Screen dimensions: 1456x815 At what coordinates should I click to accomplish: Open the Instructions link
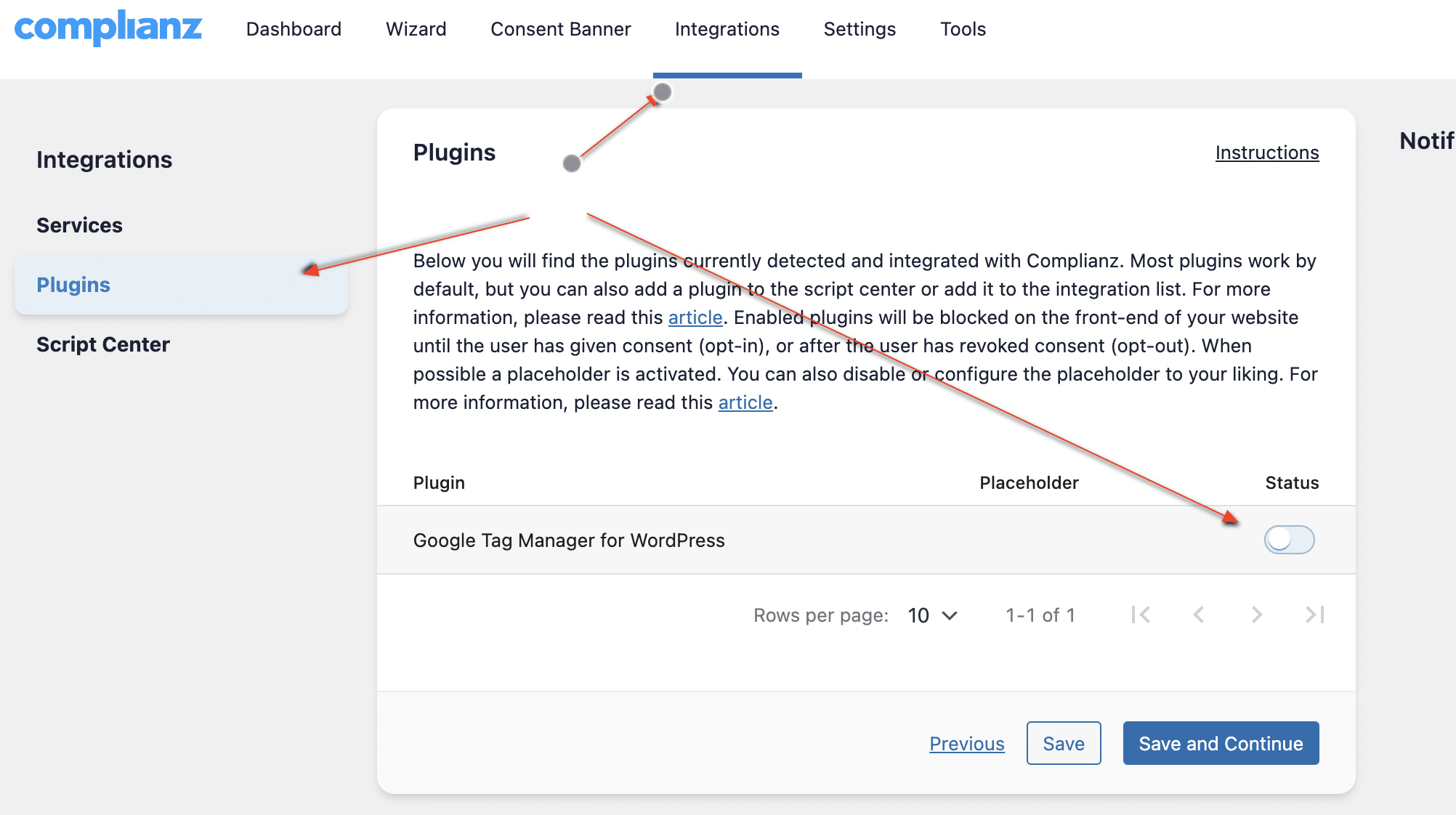pos(1267,153)
